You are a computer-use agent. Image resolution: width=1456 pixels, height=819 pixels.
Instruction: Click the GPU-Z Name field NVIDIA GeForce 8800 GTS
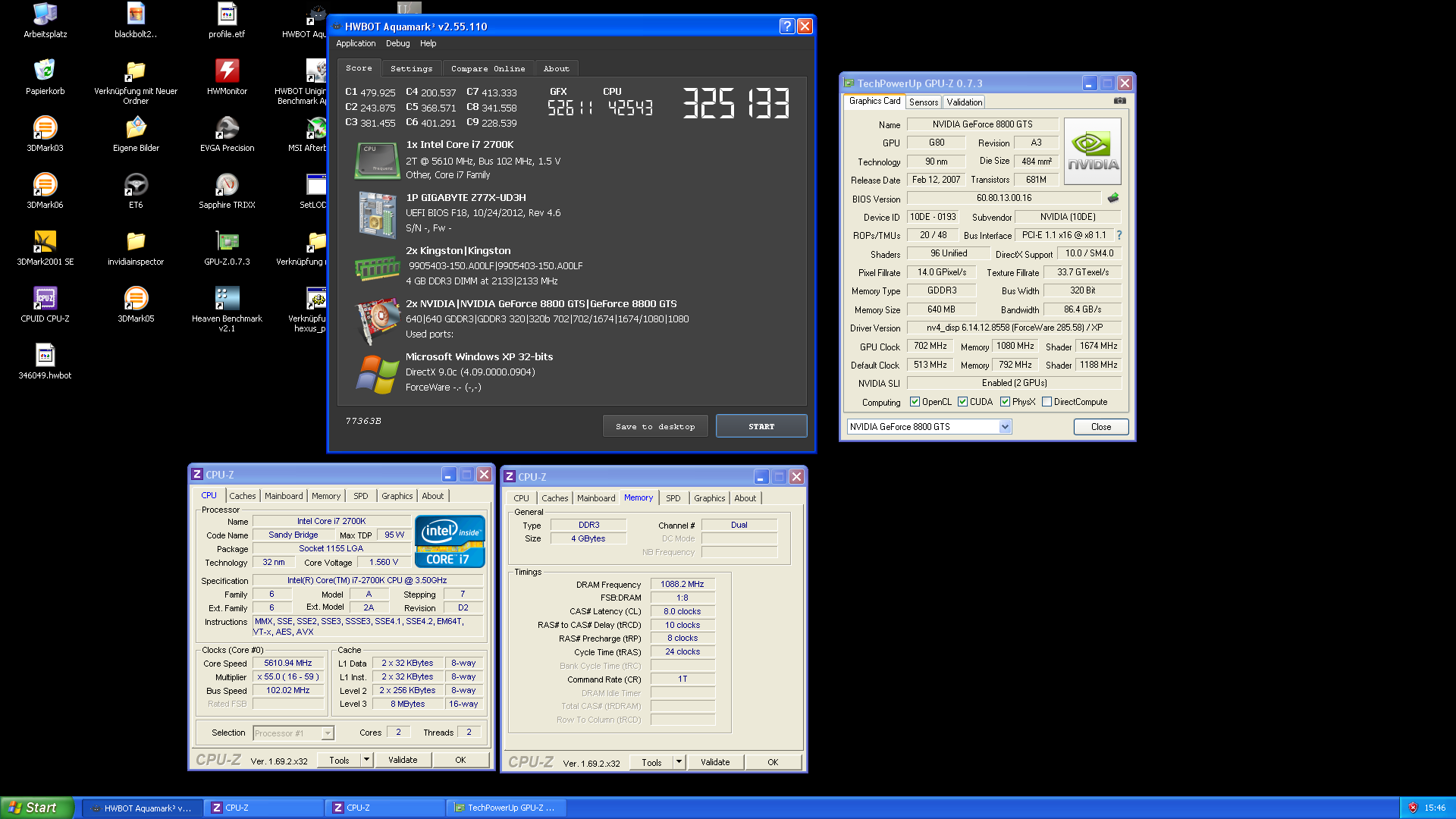[x=982, y=124]
